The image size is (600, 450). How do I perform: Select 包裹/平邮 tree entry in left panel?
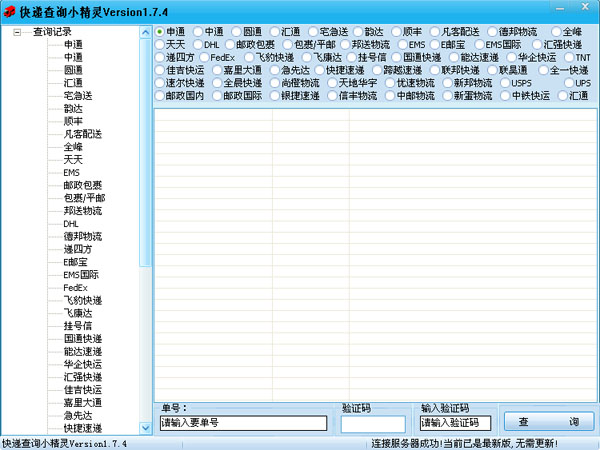pyautogui.click(x=84, y=198)
